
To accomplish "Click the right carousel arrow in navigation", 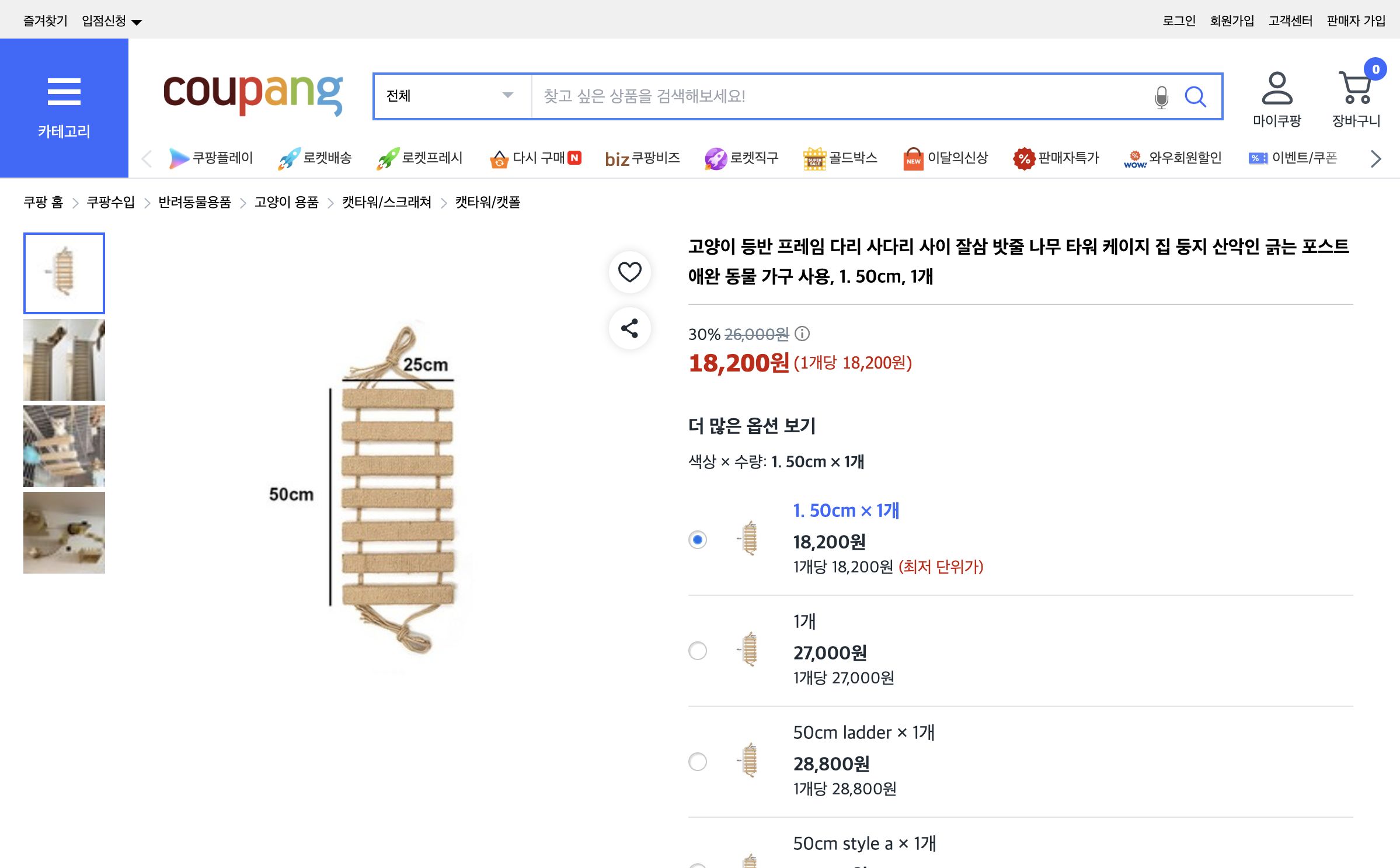I will pyautogui.click(x=1374, y=158).
